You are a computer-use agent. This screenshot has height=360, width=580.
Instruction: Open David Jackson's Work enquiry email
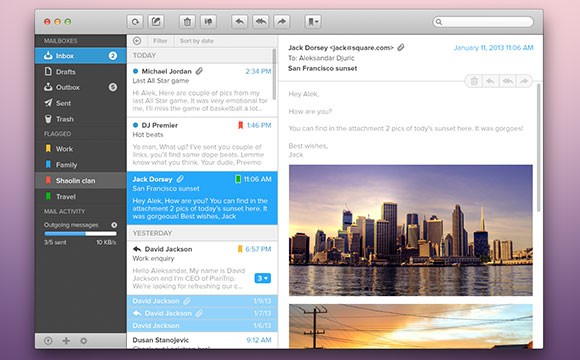[x=202, y=268]
